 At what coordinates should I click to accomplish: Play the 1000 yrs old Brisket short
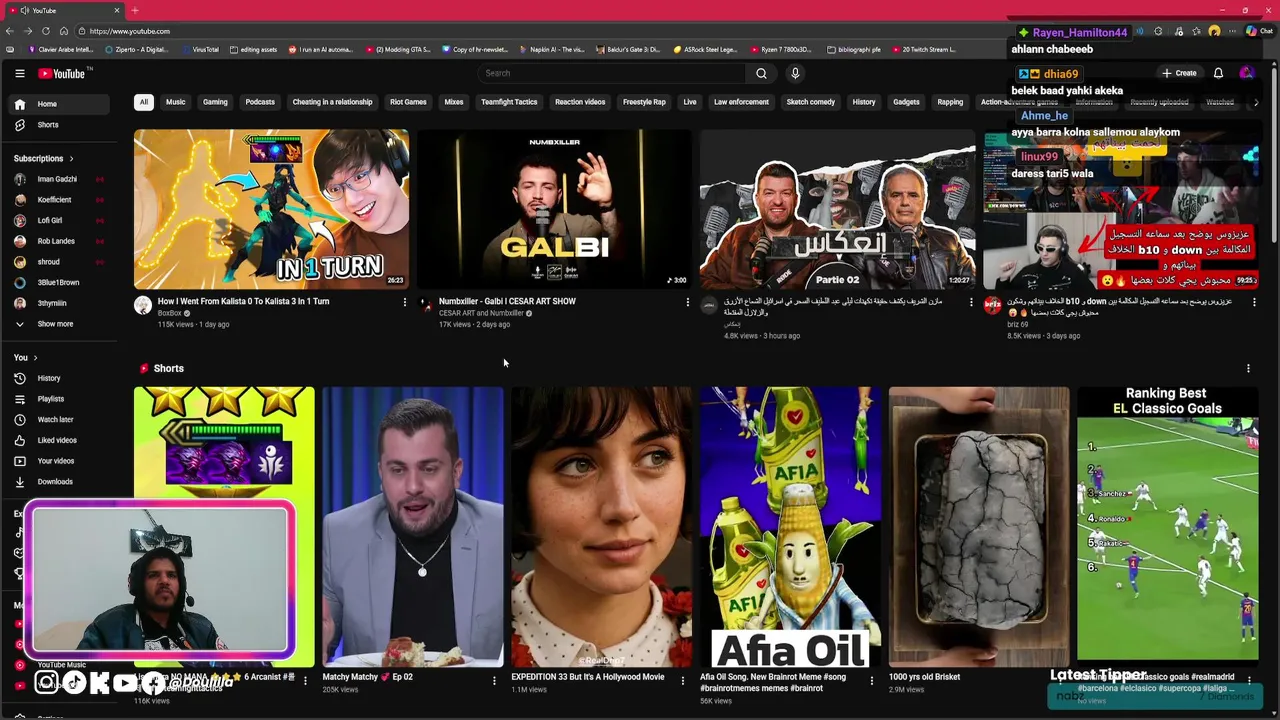pyautogui.click(x=979, y=526)
